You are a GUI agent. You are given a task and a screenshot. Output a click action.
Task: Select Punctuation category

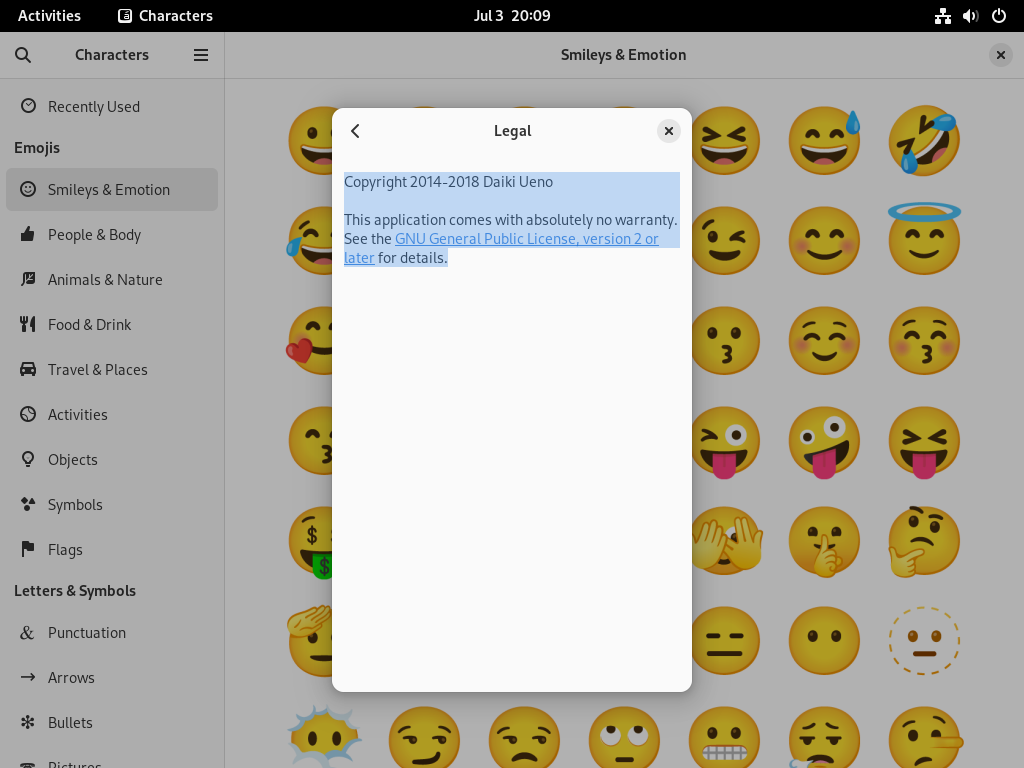(112, 633)
